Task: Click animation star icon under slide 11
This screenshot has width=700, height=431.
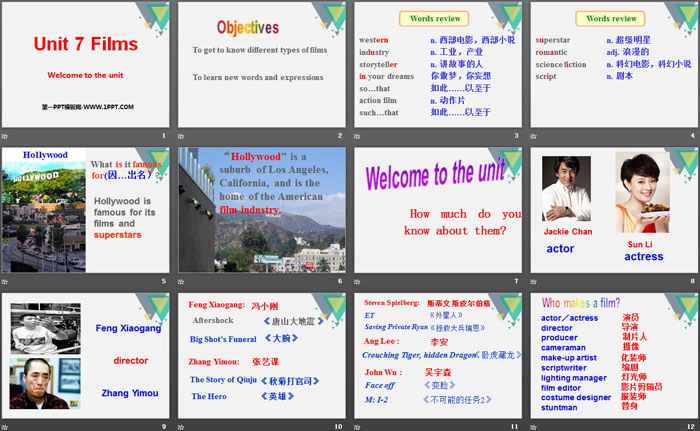Action: pos(357,427)
